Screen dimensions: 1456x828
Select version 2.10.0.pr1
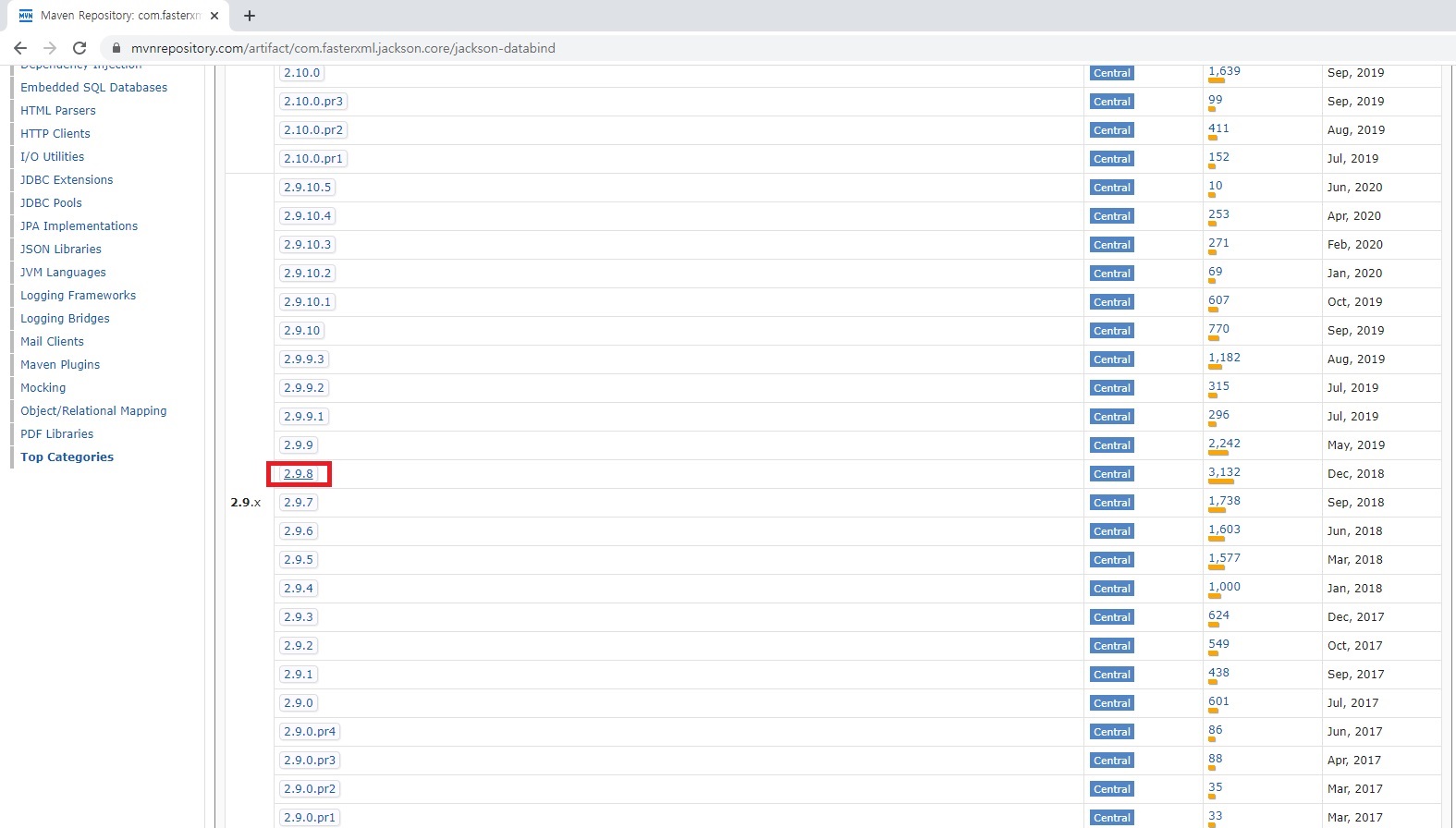click(313, 159)
